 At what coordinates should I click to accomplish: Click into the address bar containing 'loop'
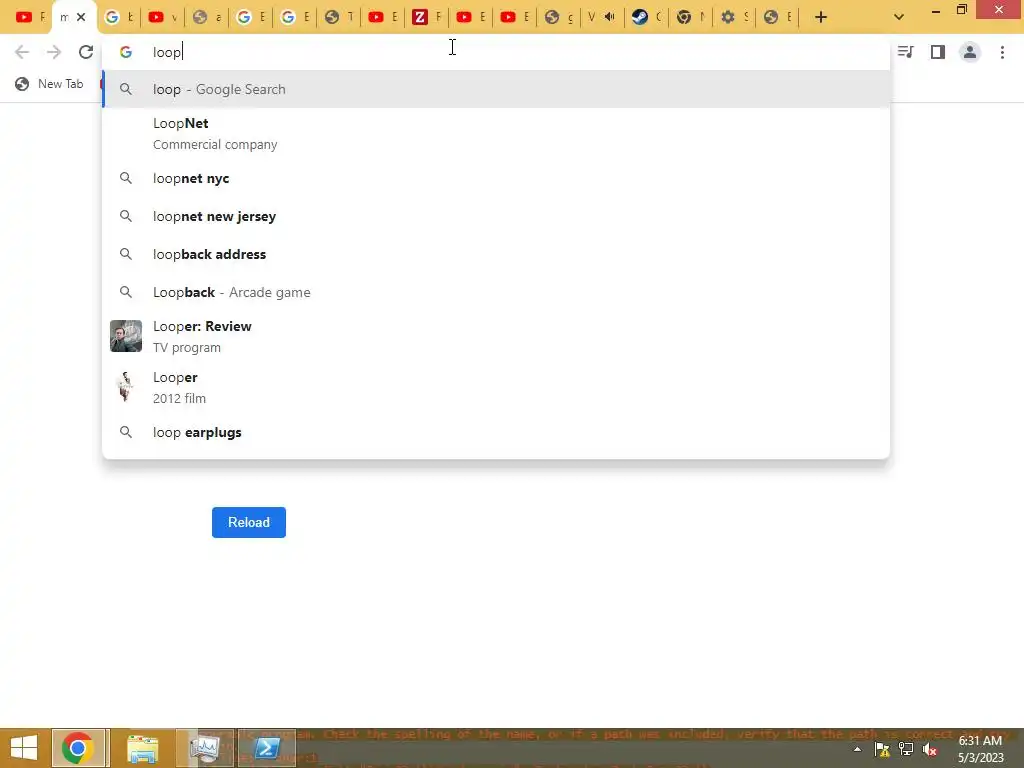(496, 52)
